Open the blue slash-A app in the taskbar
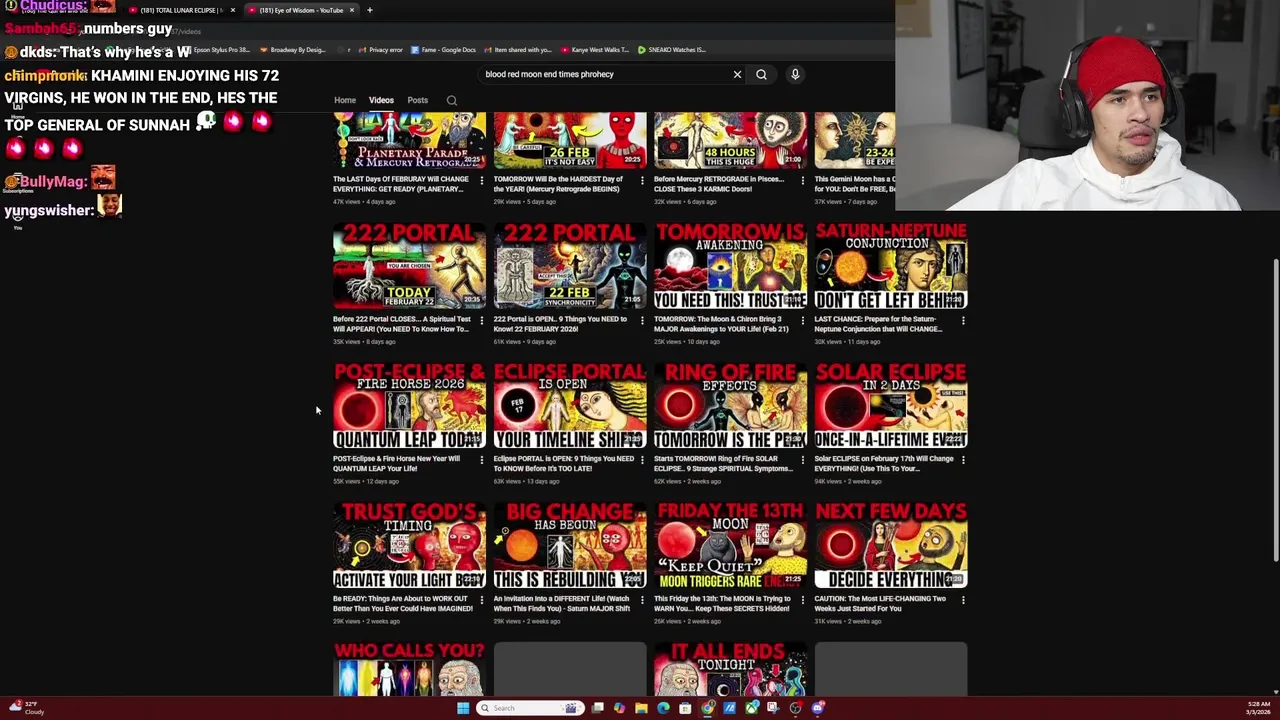The image size is (1280, 720). [729, 708]
